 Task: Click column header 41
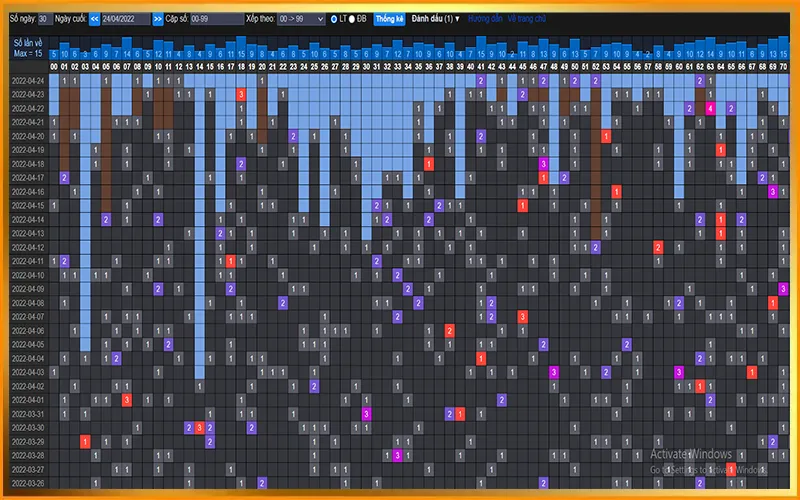click(481, 66)
